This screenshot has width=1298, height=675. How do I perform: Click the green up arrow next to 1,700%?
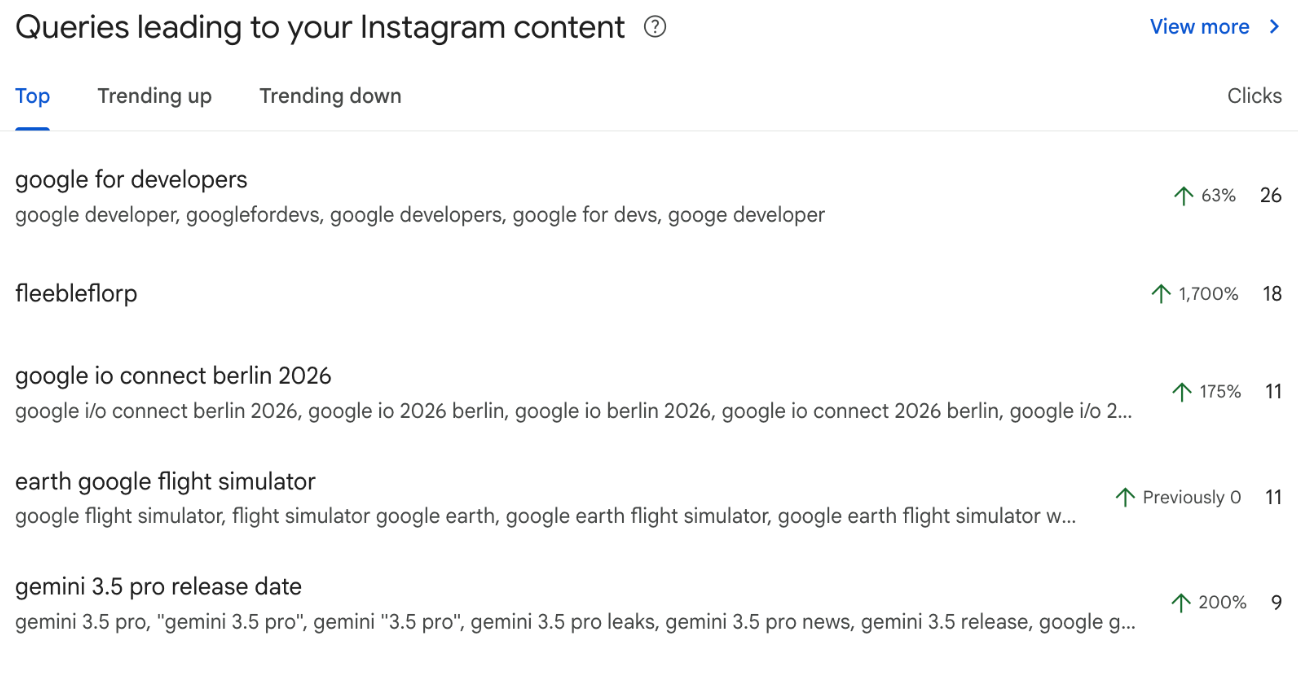click(1160, 294)
